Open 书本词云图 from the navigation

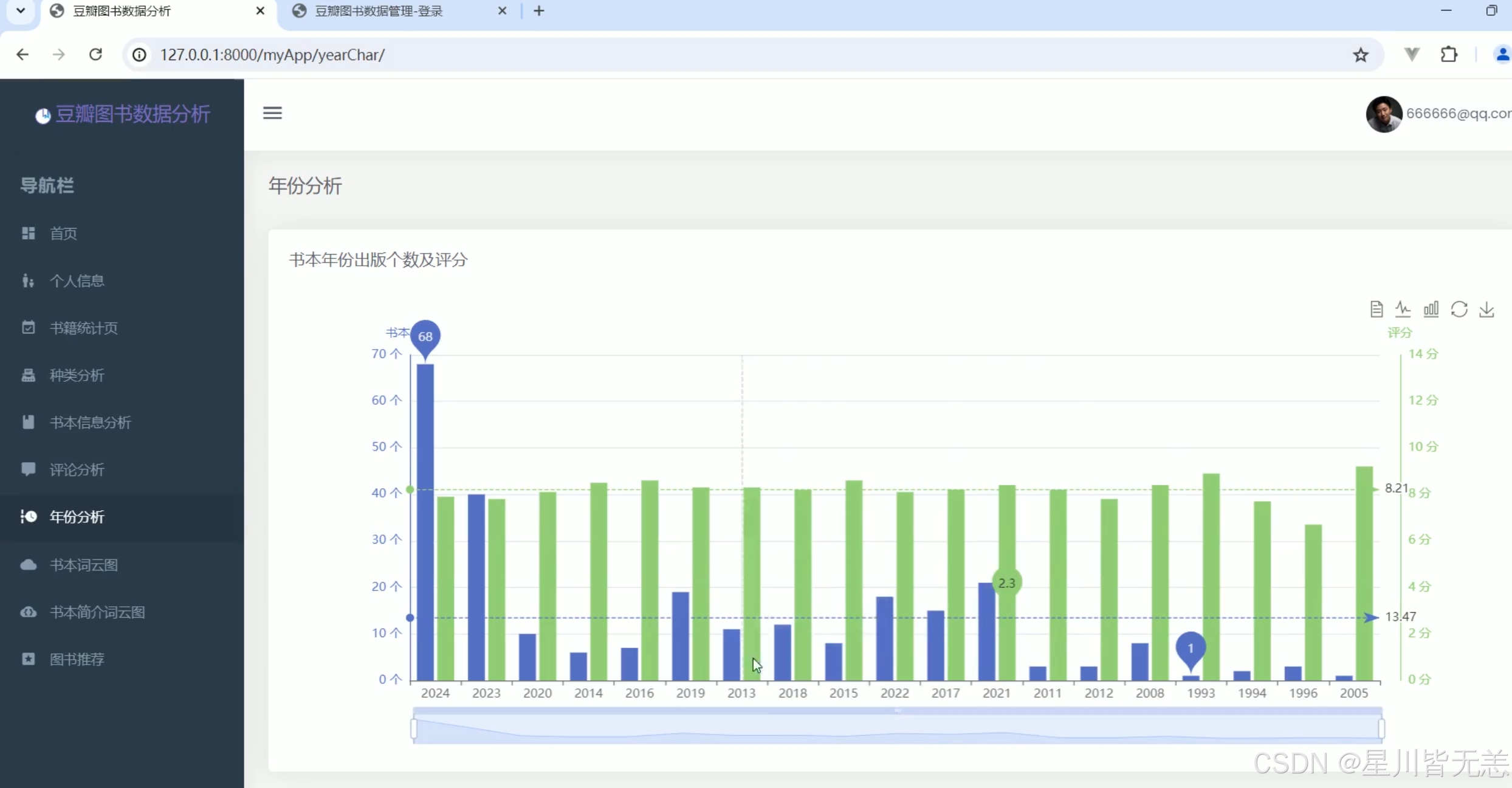[83, 565]
